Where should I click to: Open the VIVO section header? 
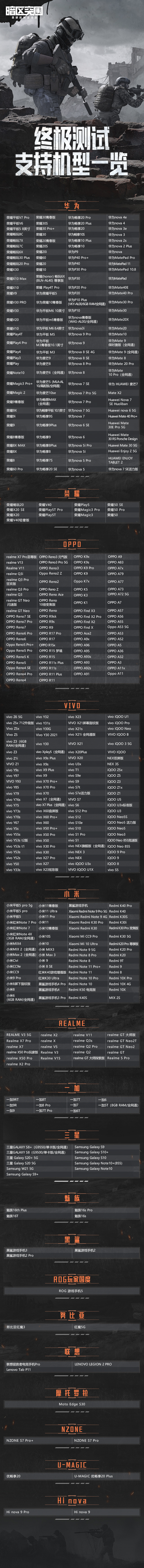72,706
